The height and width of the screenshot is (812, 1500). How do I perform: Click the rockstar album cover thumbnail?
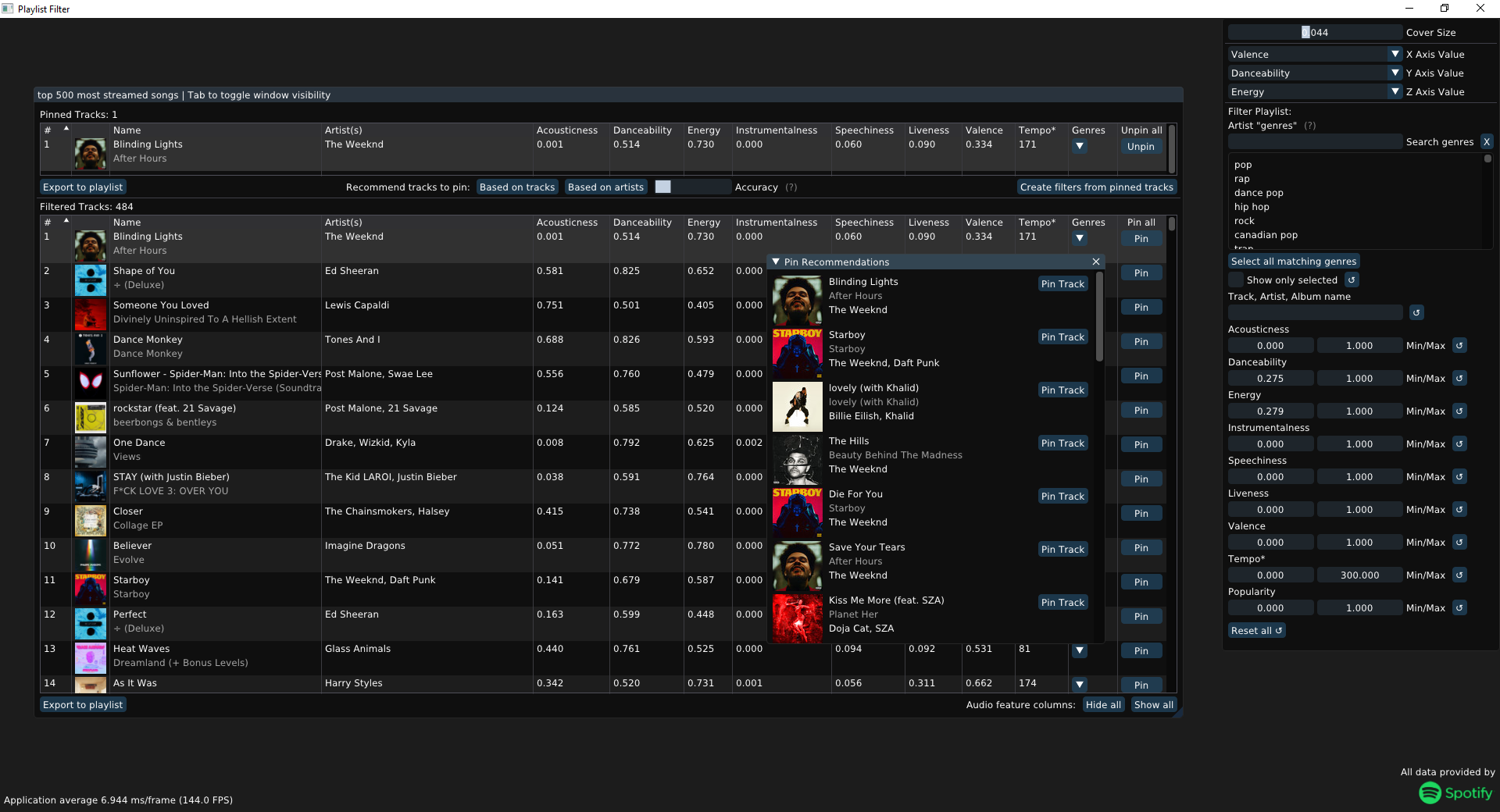click(91, 418)
